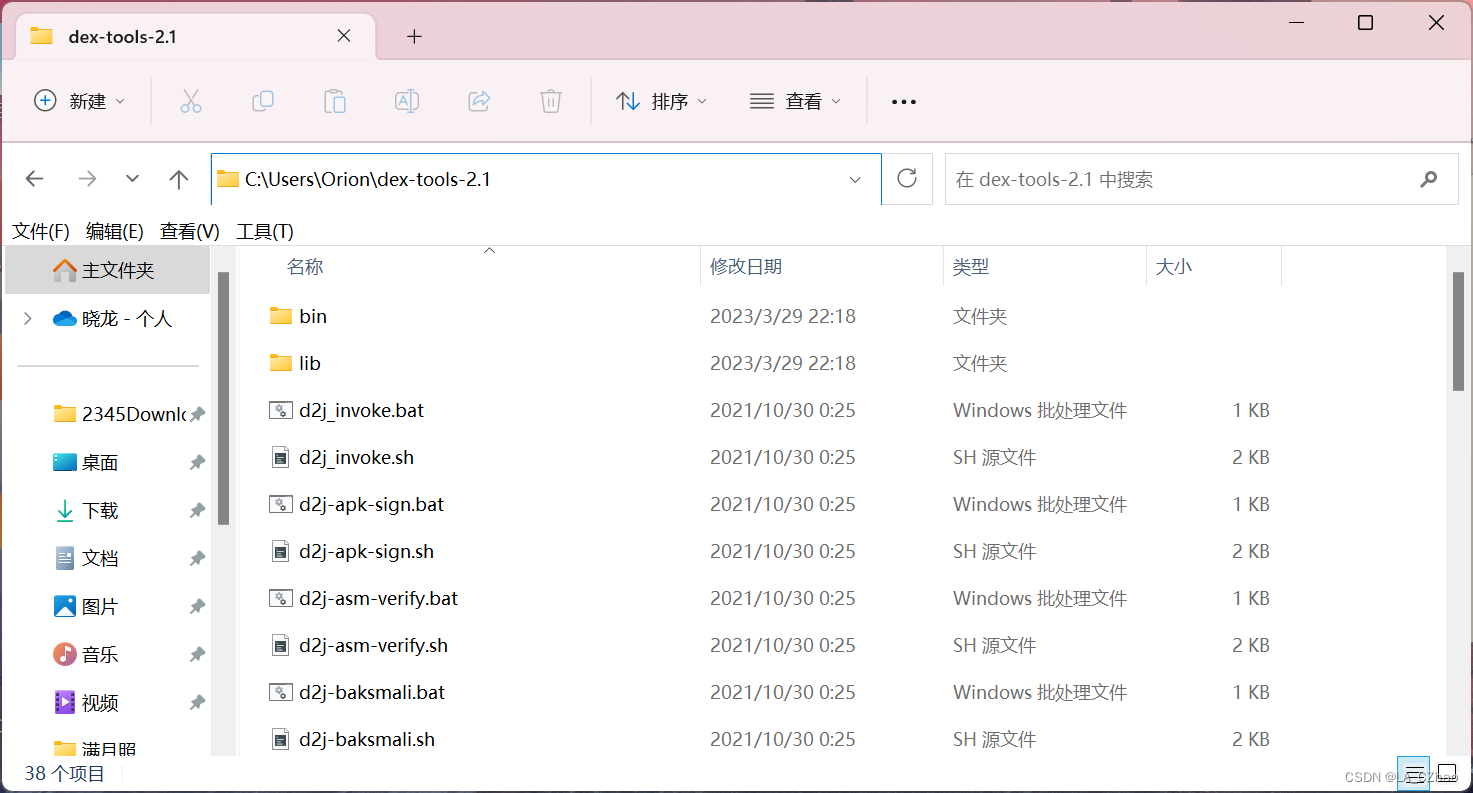The width and height of the screenshot is (1473, 793).
Task: Select 桌面 in navigation pane
Action: [x=86, y=462]
